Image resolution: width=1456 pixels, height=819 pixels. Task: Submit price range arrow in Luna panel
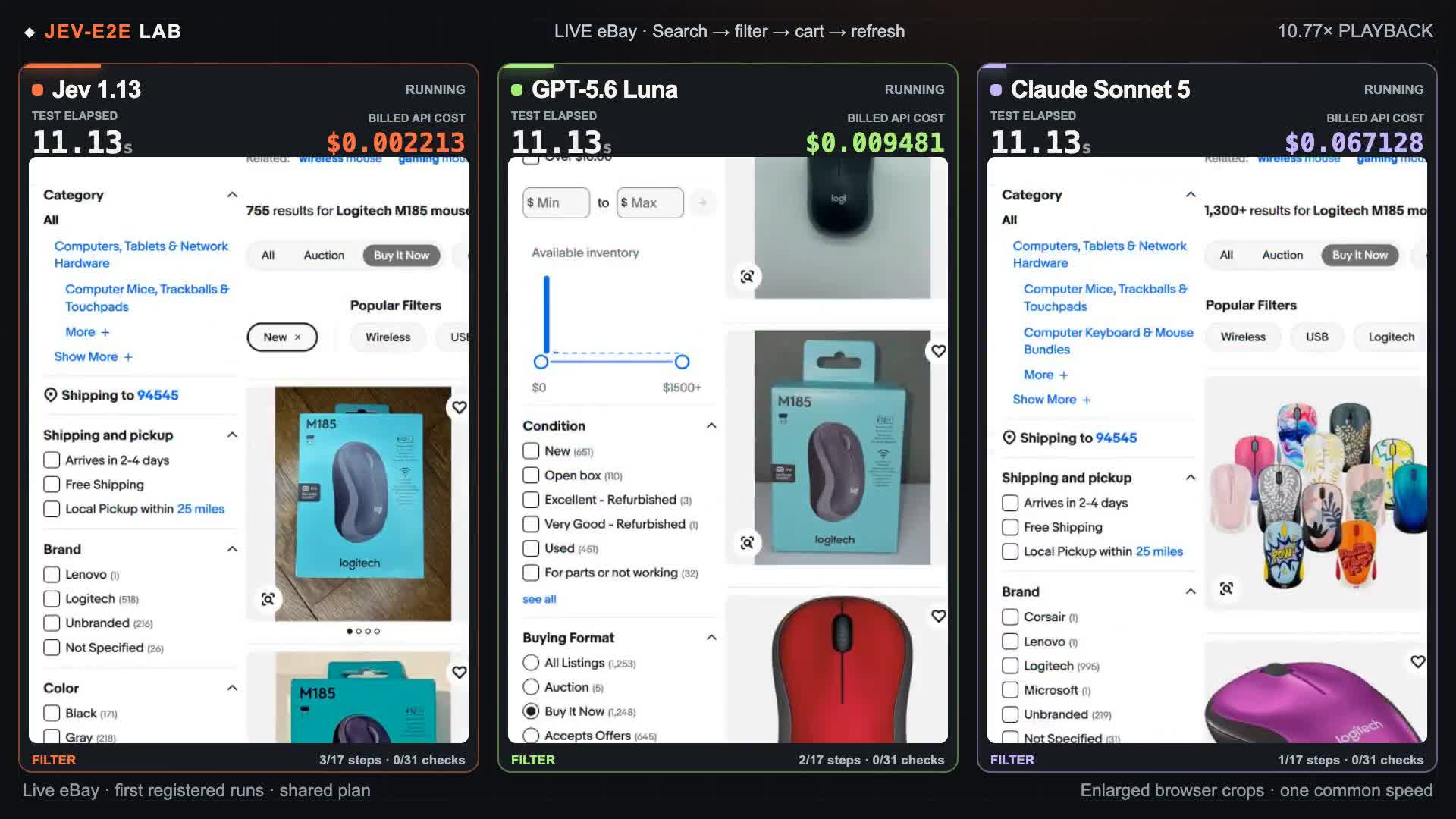(x=703, y=202)
